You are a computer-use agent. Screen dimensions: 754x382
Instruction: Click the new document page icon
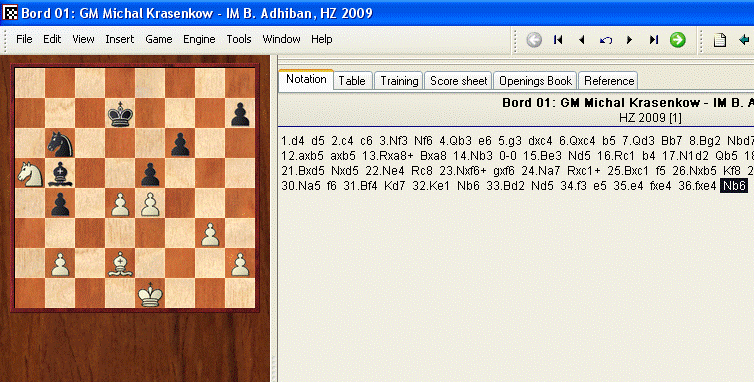pos(720,40)
